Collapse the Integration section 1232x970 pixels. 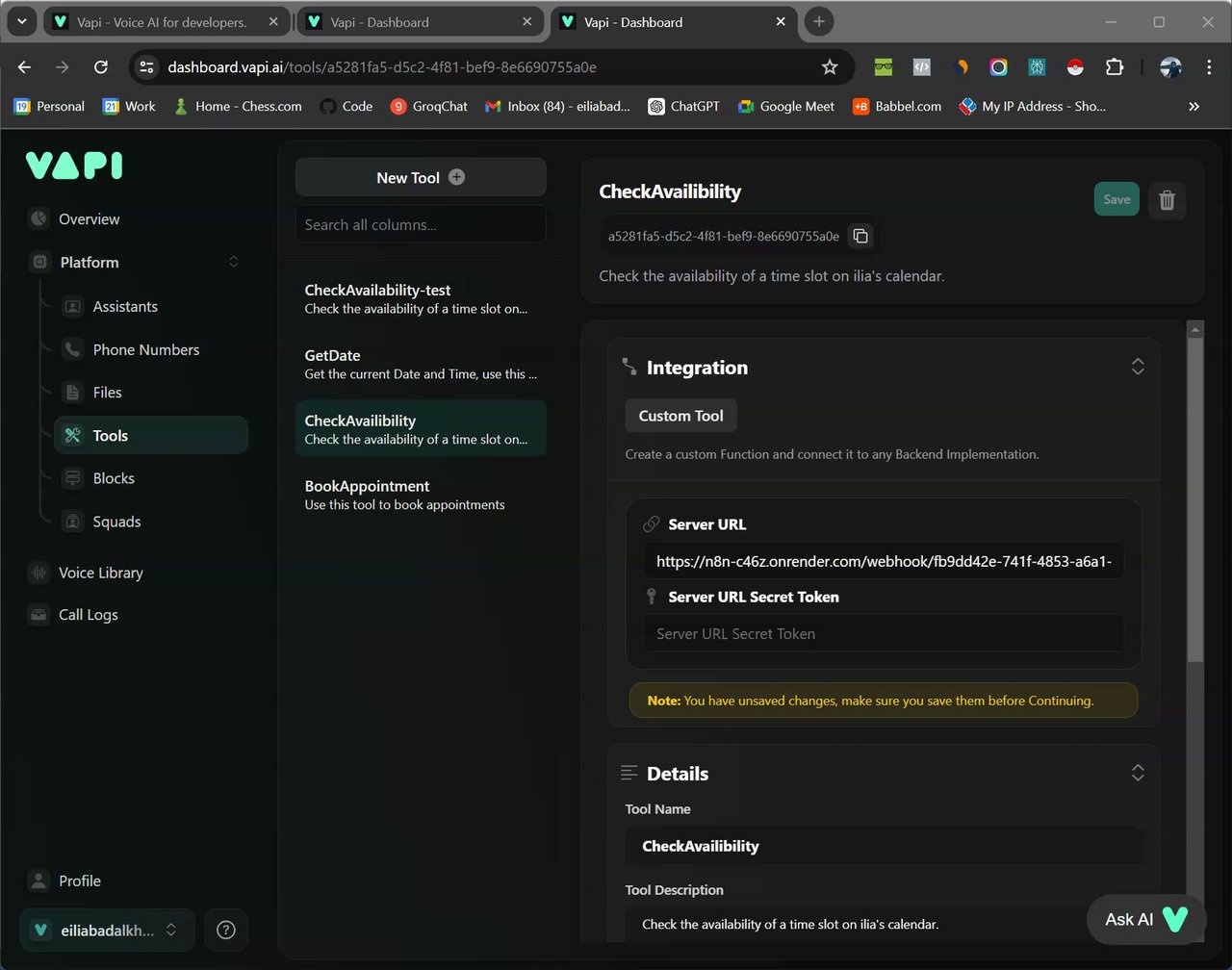click(x=1138, y=367)
